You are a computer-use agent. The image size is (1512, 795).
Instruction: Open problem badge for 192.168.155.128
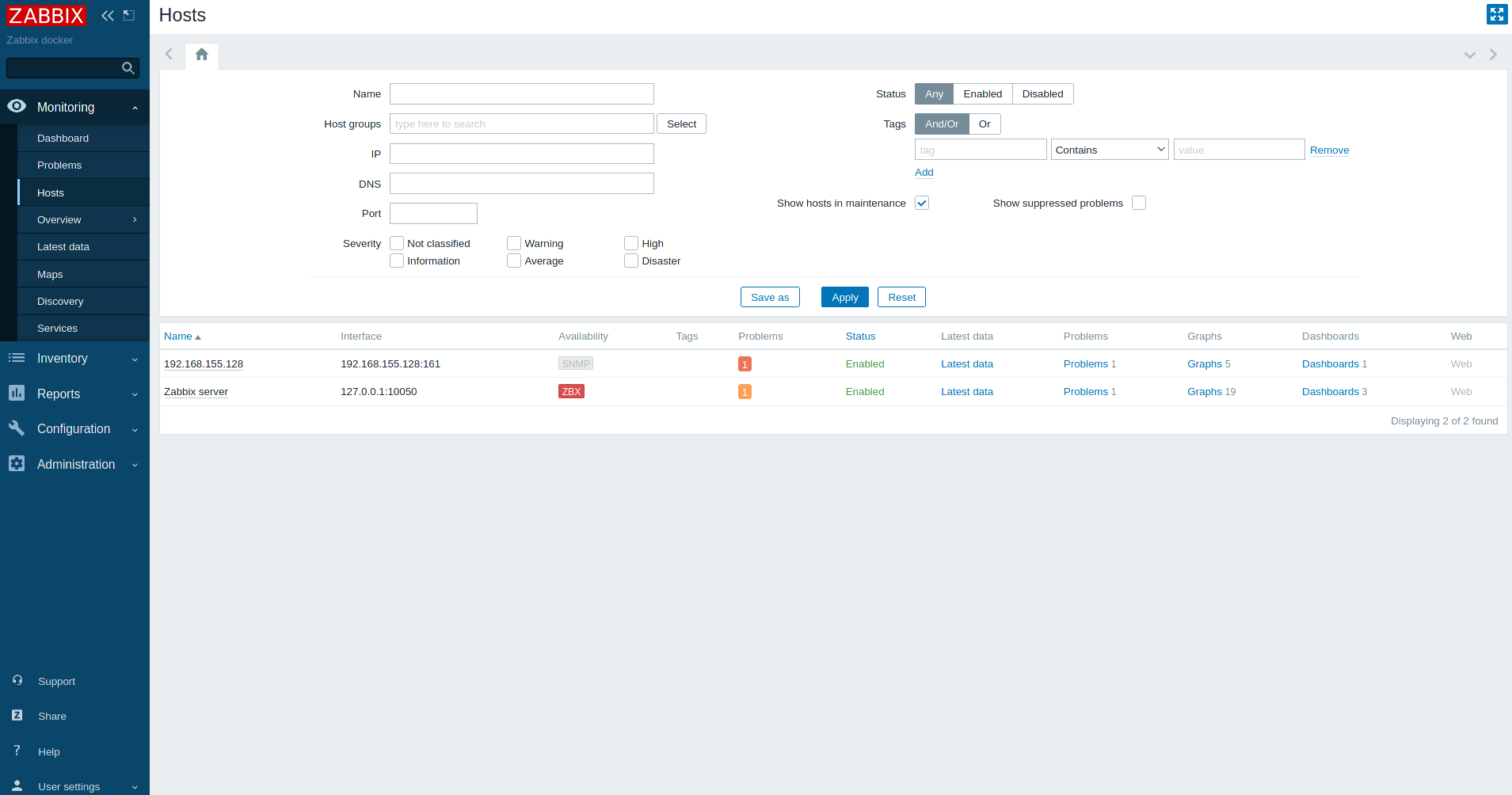(745, 364)
